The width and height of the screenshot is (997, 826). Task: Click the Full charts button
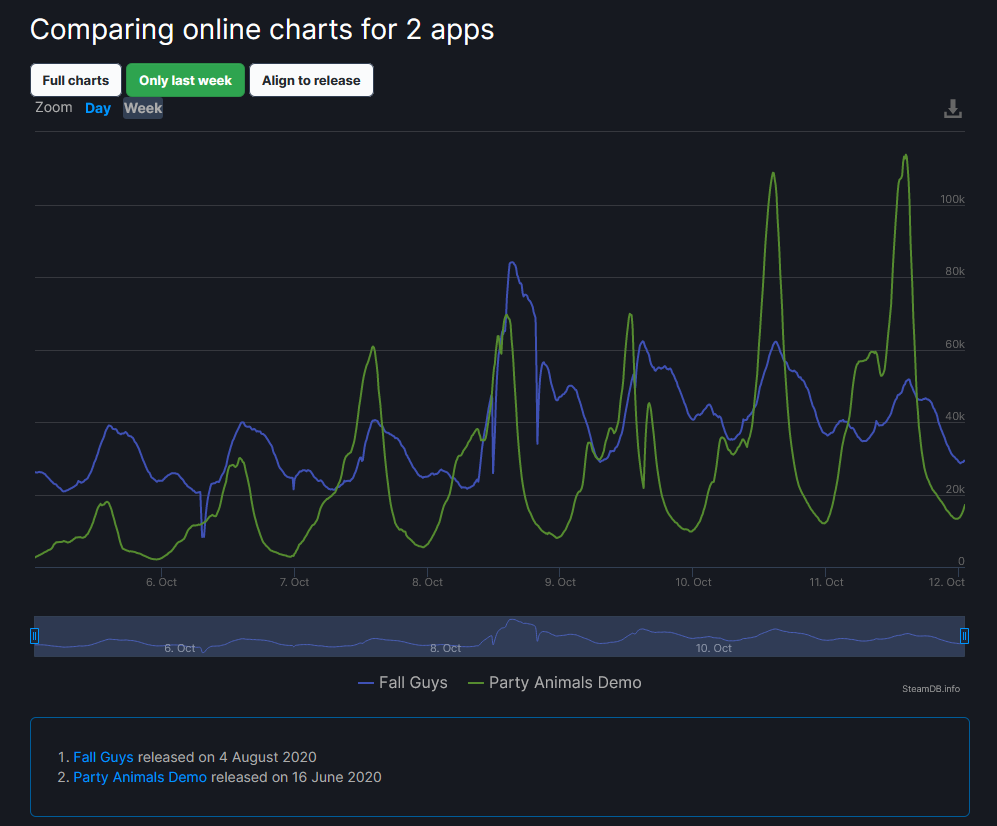(x=76, y=80)
